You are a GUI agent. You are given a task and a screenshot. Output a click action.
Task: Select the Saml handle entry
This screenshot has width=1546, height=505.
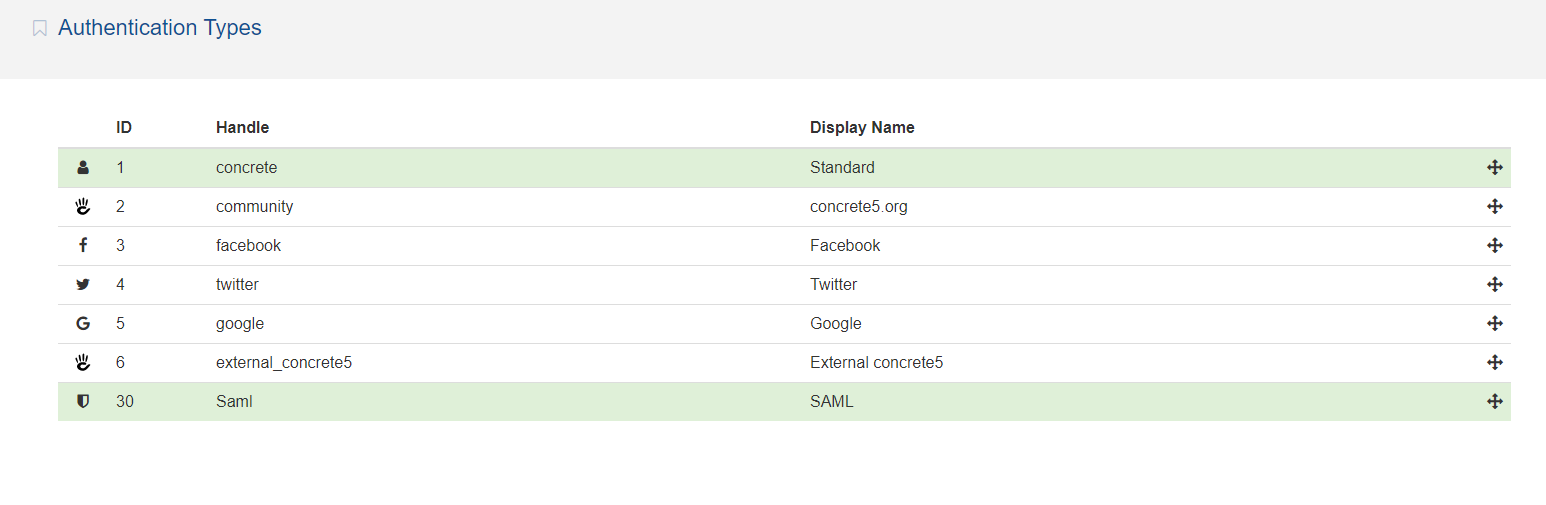point(234,402)
